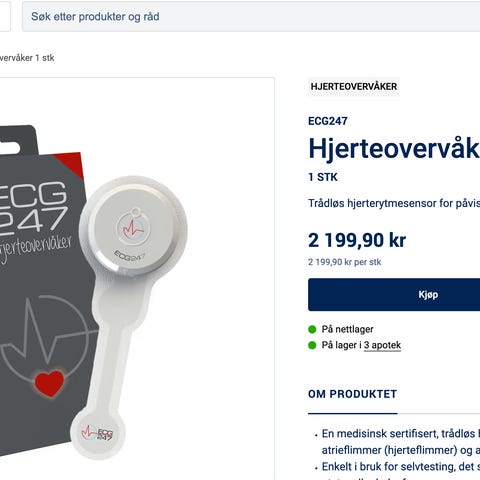Open the 3 apotek stock link
The image size is (480, 480).
(x=382, y=345)
